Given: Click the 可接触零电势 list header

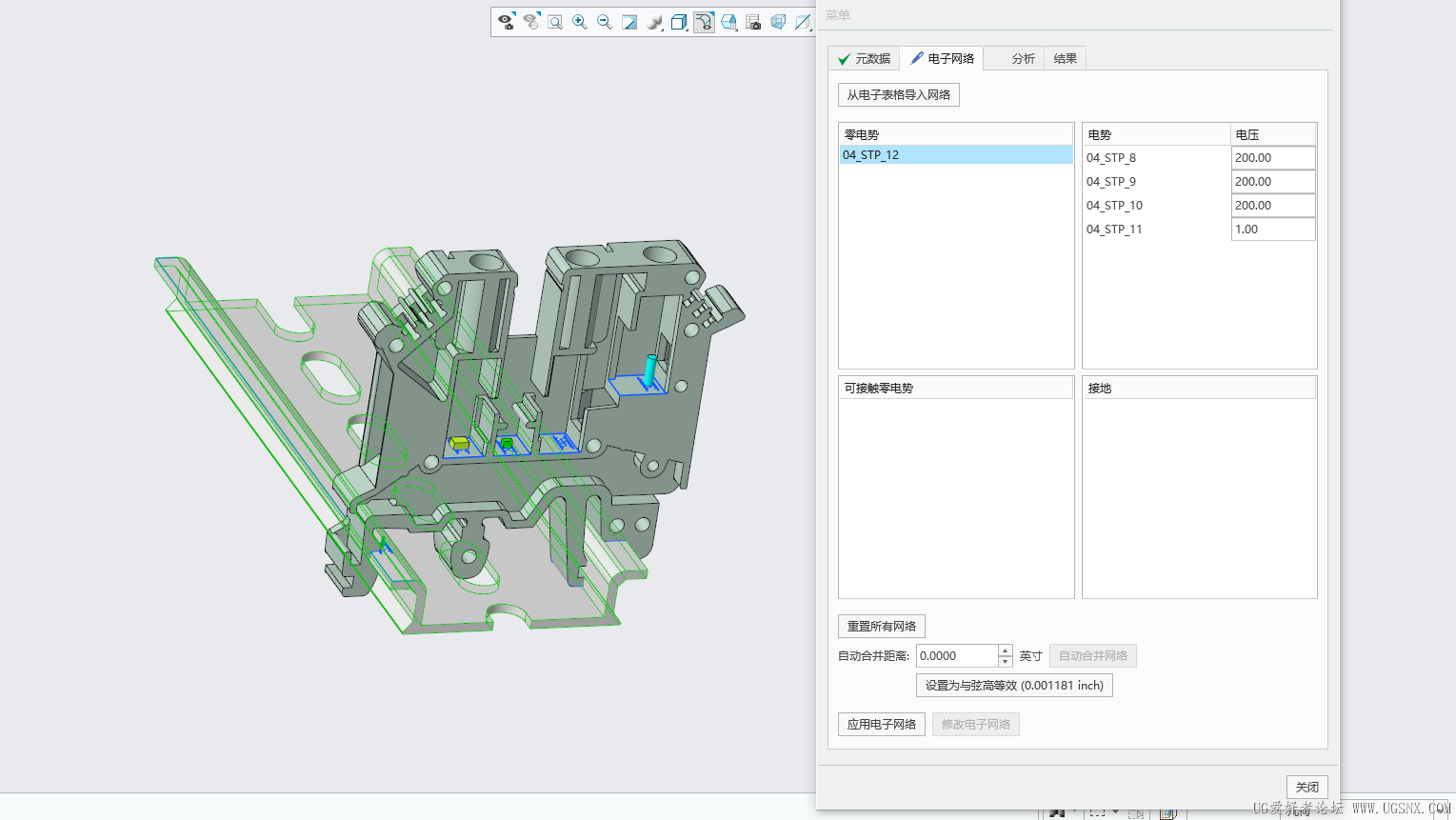Looking at the screenshot, I should pos(956,388).
